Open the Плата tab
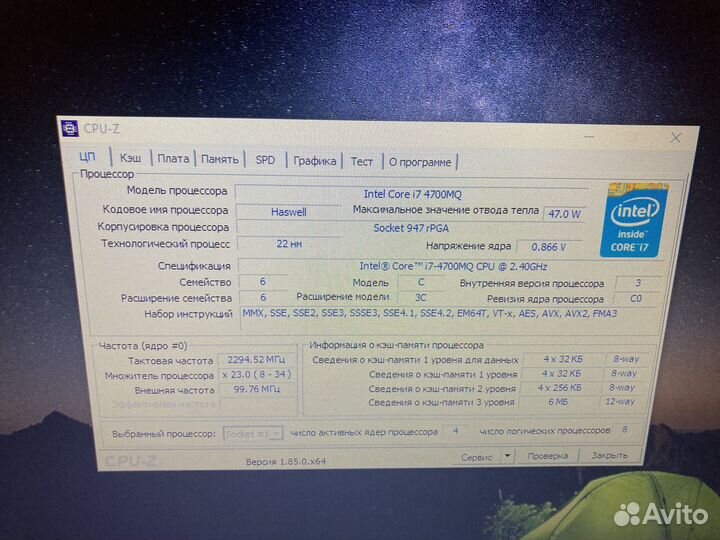Screen dimensions: 720x540 (x=173, y=159)
